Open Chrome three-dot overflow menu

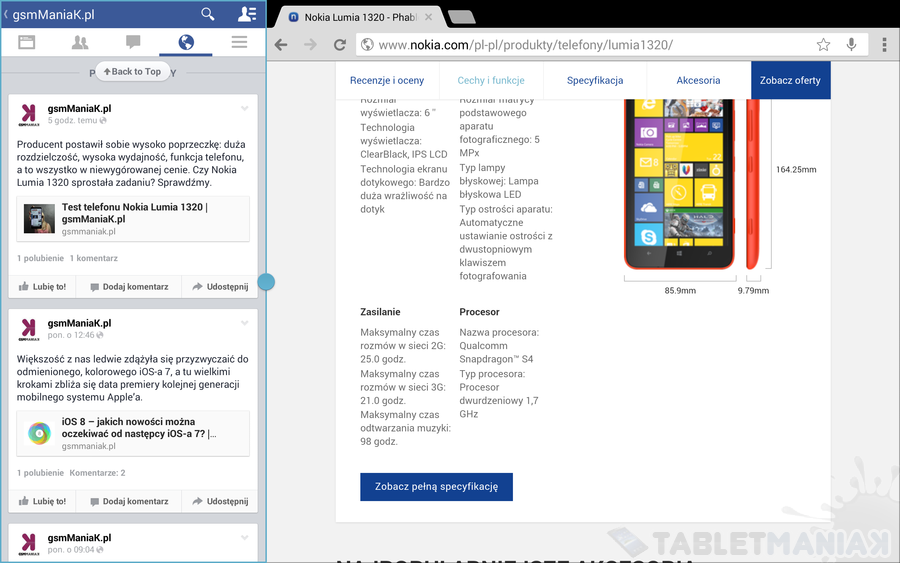tap(885, 45)
